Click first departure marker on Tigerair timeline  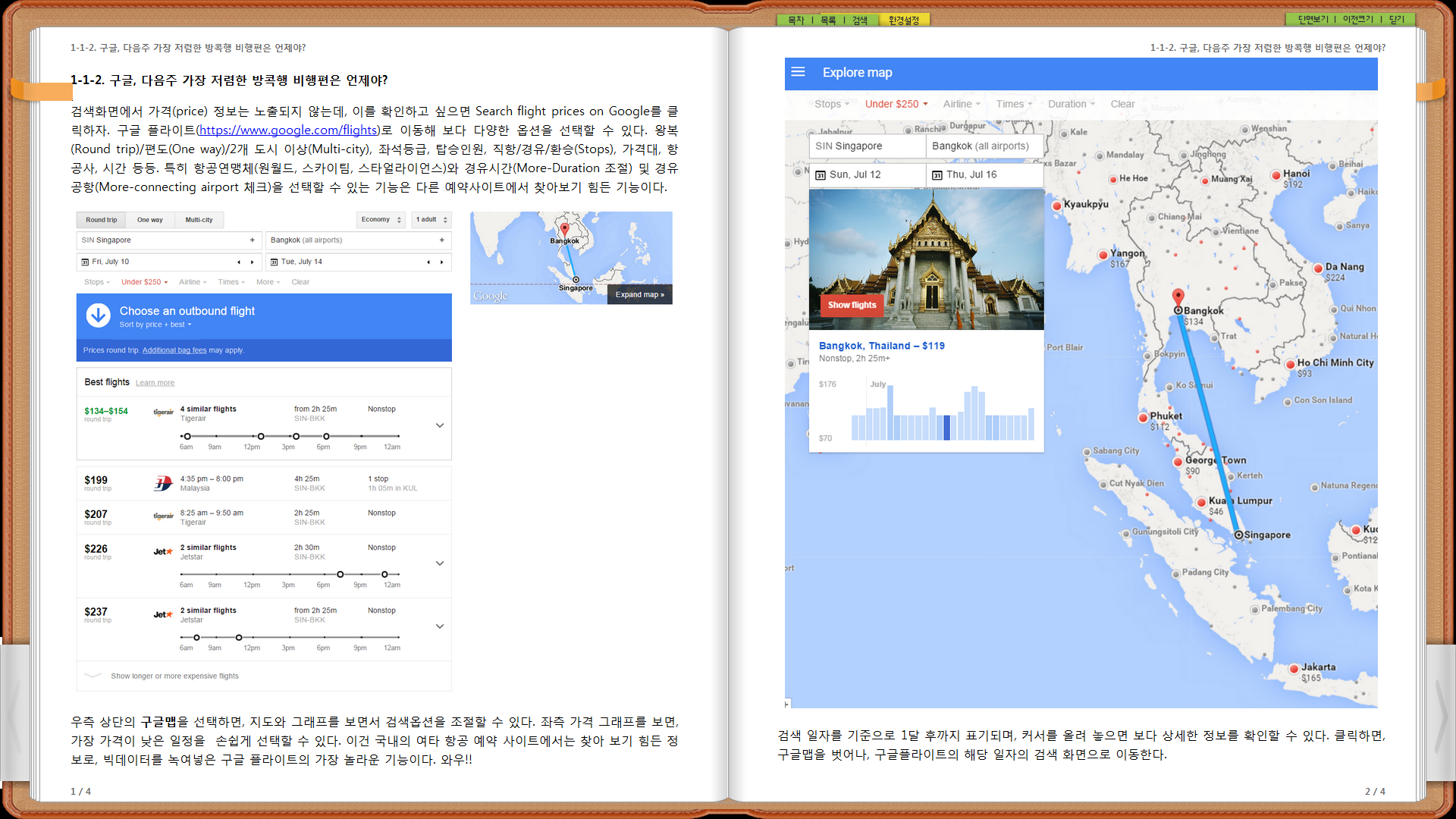click(x=187, y=436)
